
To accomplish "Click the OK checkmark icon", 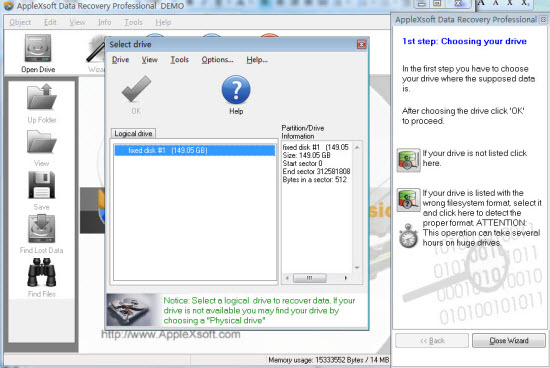I will click(x=136, y=89).
